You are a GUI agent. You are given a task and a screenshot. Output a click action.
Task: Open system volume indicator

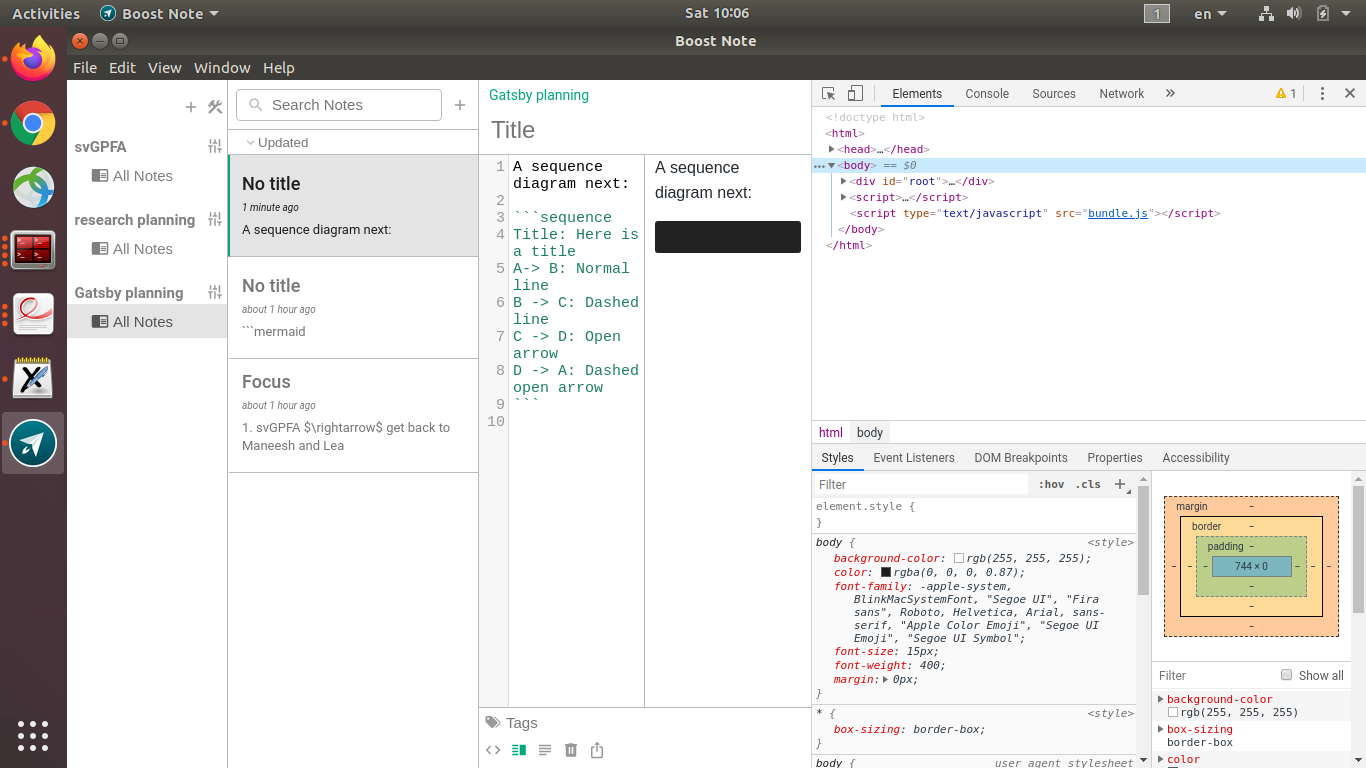(x=1294, y=13)
